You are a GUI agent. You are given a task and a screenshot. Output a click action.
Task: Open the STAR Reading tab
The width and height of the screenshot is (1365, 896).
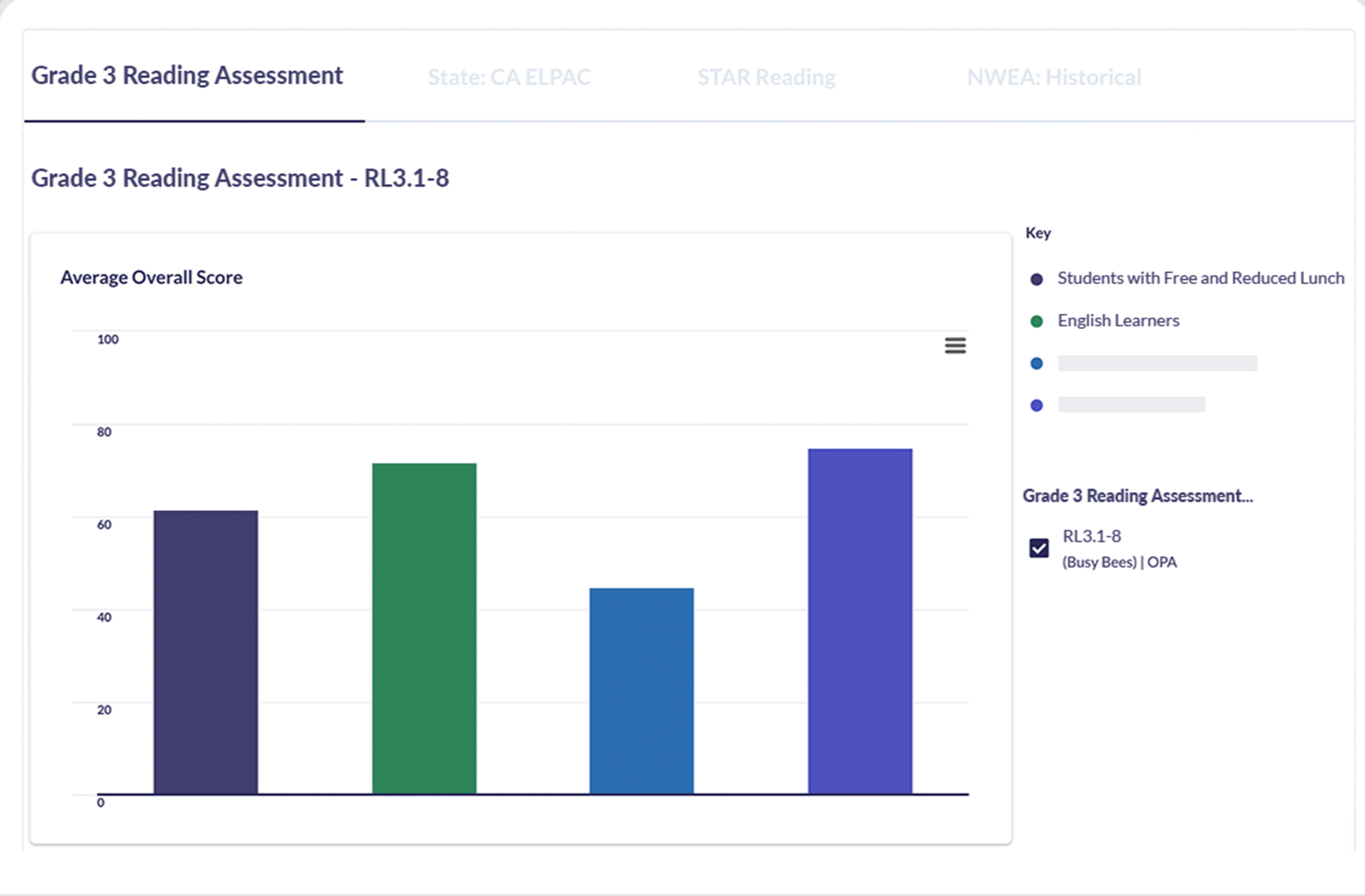766,77
